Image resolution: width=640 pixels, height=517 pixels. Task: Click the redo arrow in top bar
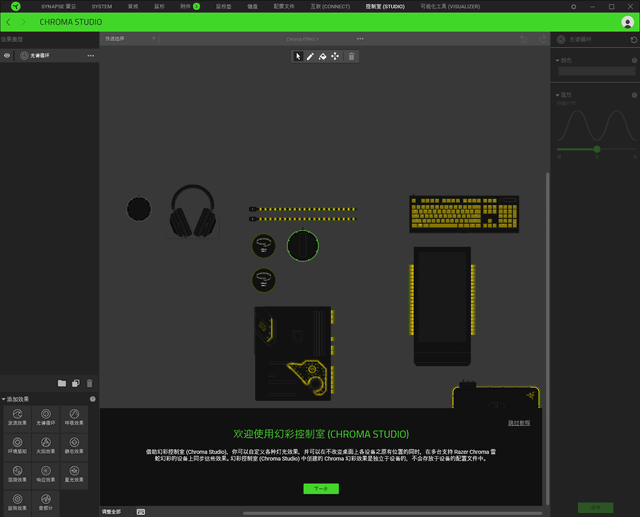(x=542, y=39)
